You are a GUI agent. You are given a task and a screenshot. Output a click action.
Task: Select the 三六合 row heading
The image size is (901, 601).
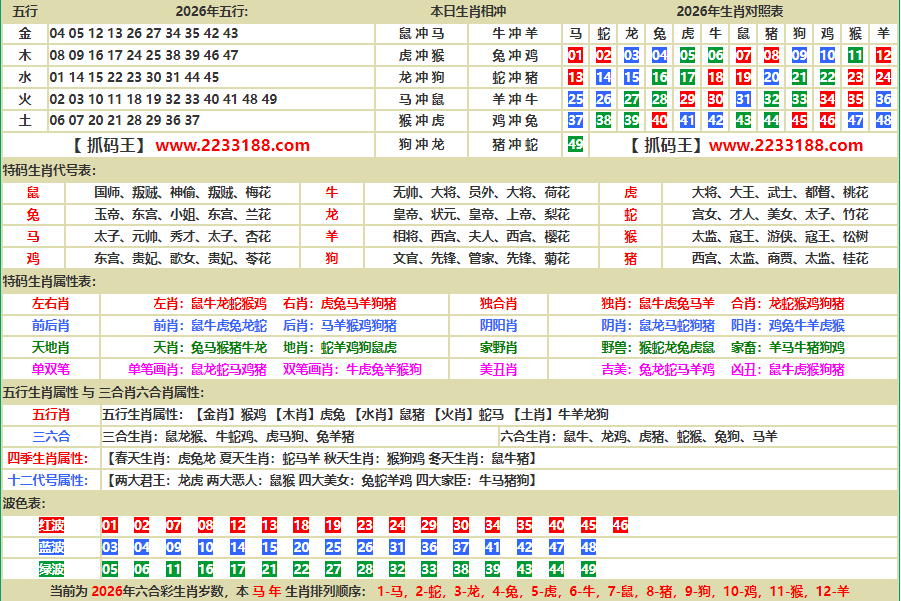click(x=50, y=436)
